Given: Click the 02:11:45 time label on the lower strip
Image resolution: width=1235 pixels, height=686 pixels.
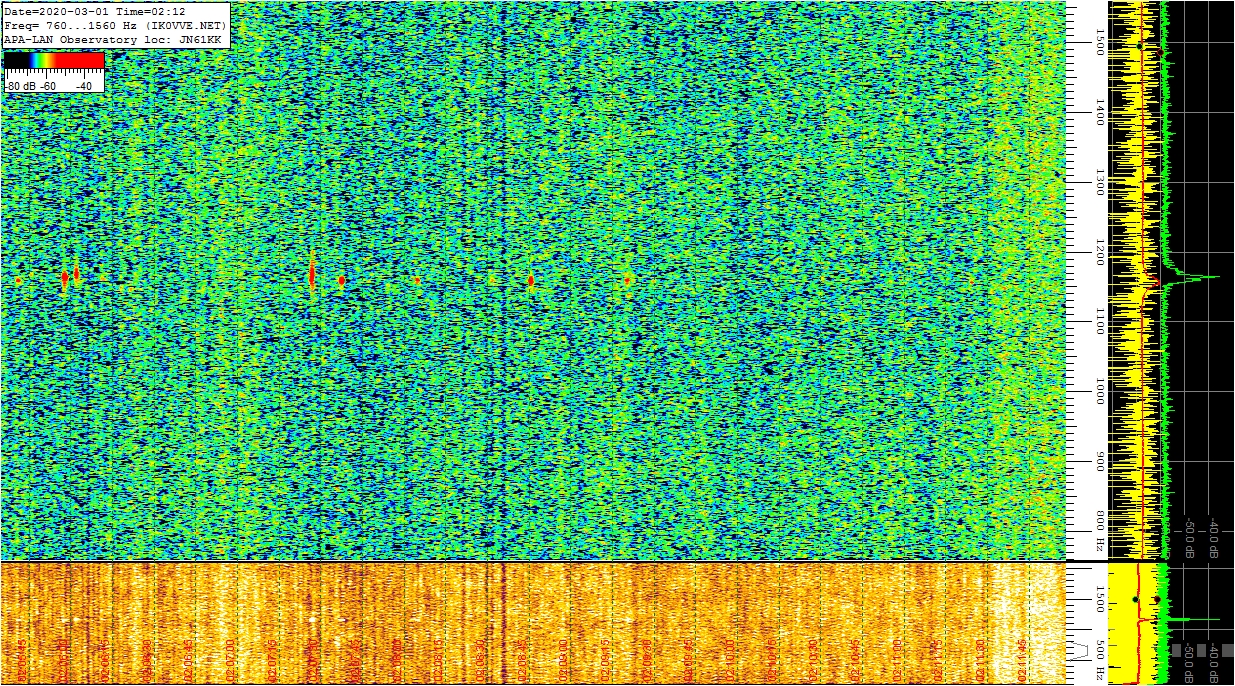Looking at the screenshot, I should click(1024, 660).
